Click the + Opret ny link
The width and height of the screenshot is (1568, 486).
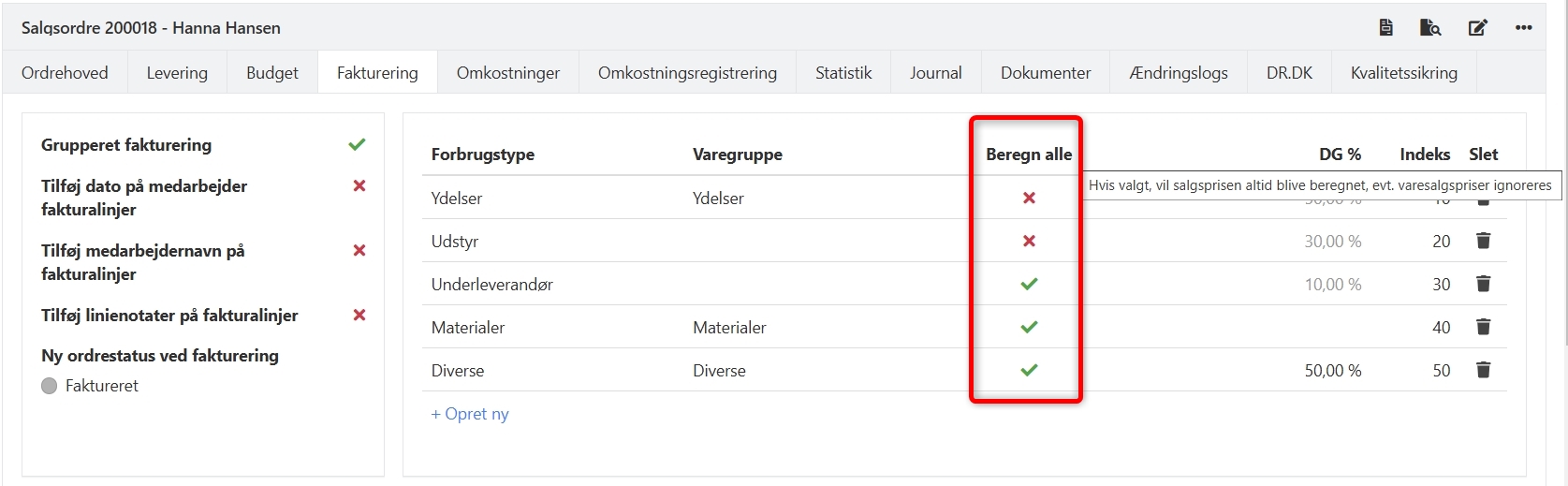click(470, 414)
